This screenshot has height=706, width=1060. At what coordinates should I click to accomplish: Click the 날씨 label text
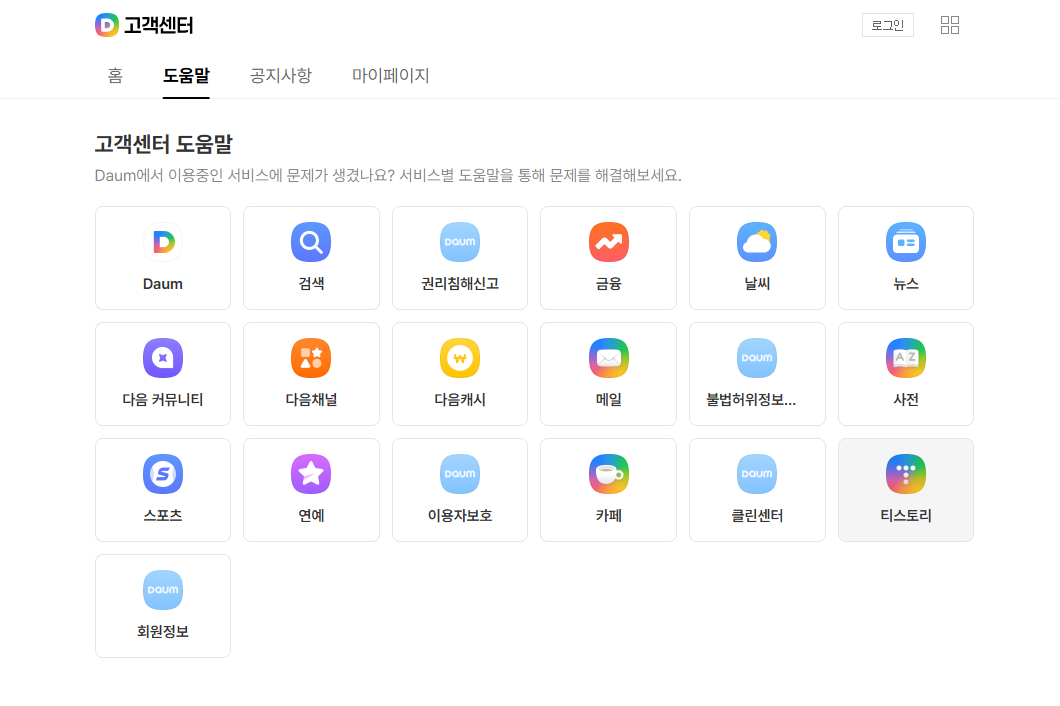coord(757,284)
